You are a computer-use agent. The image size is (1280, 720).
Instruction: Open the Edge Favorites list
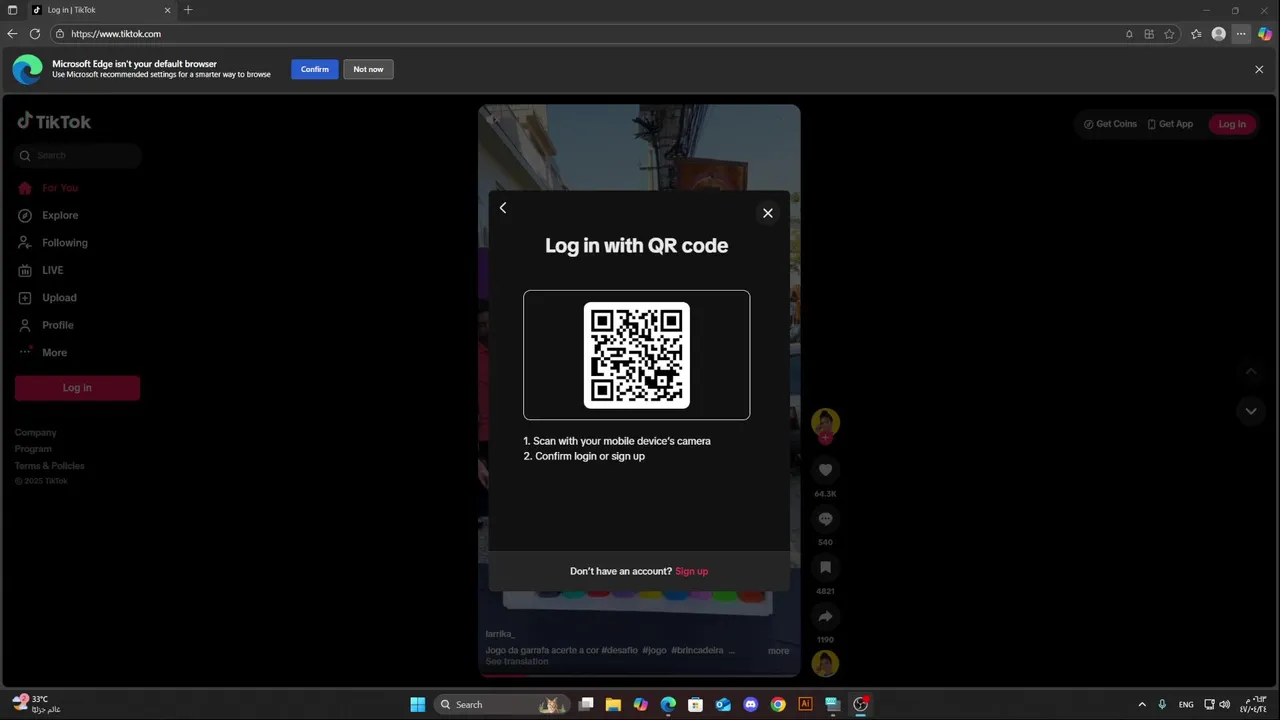pos(1196,34)
